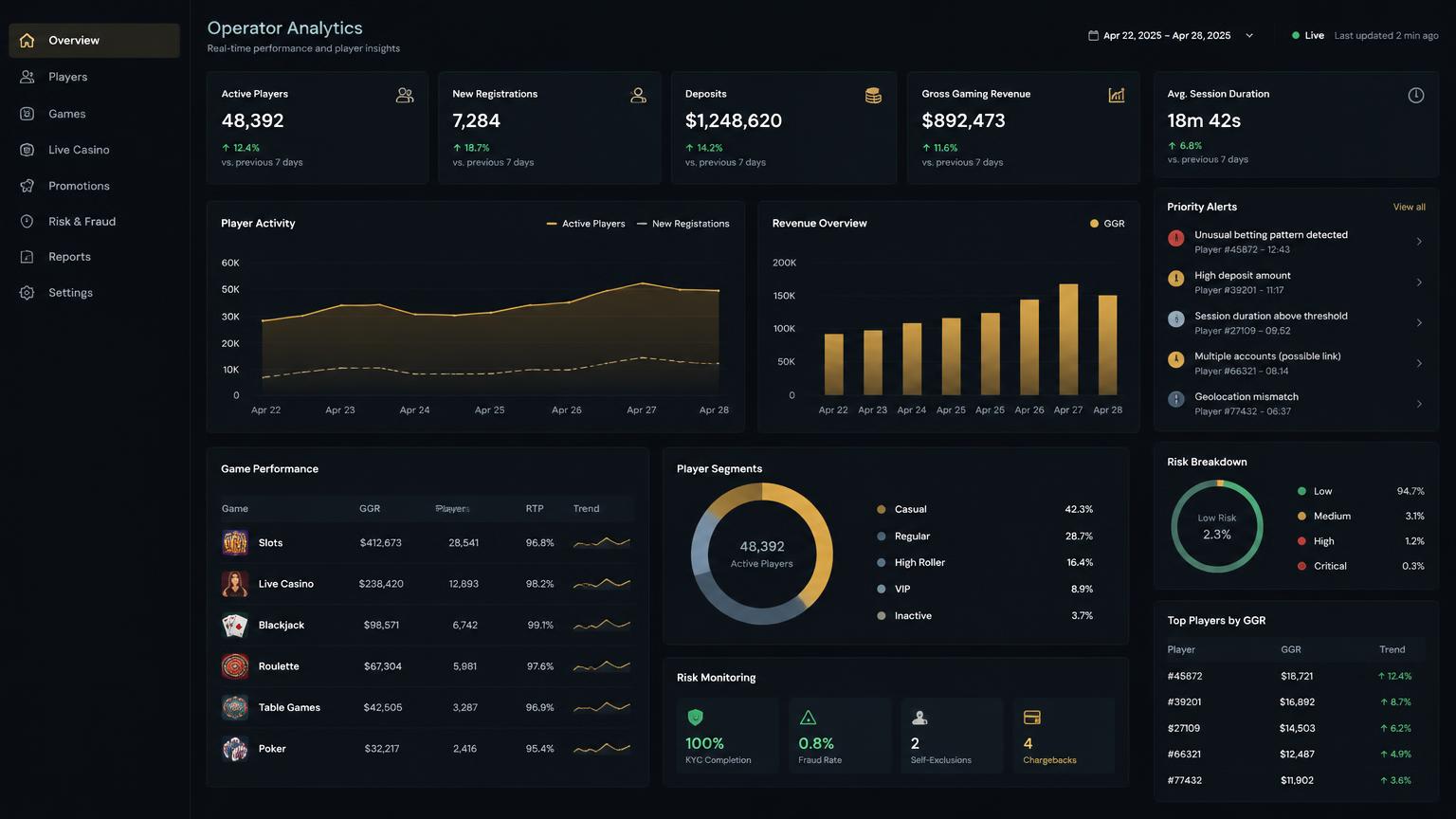Screen dimensions: 1456x819
Task: Click the Apr 22, 2025 – Apr 28, 2025 range
Action: pyautogui.click(x=1167, y=35)
